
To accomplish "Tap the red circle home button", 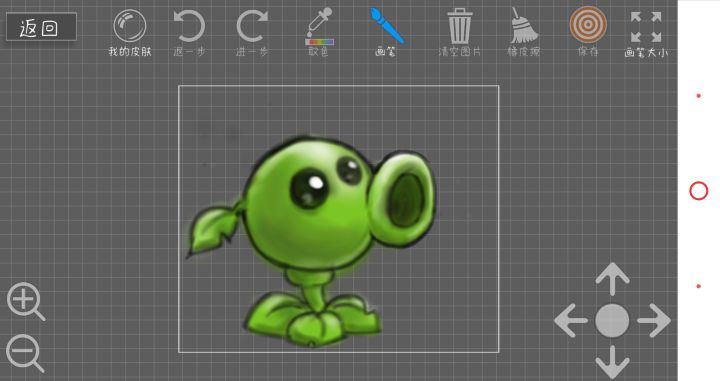I will point(698,191).
